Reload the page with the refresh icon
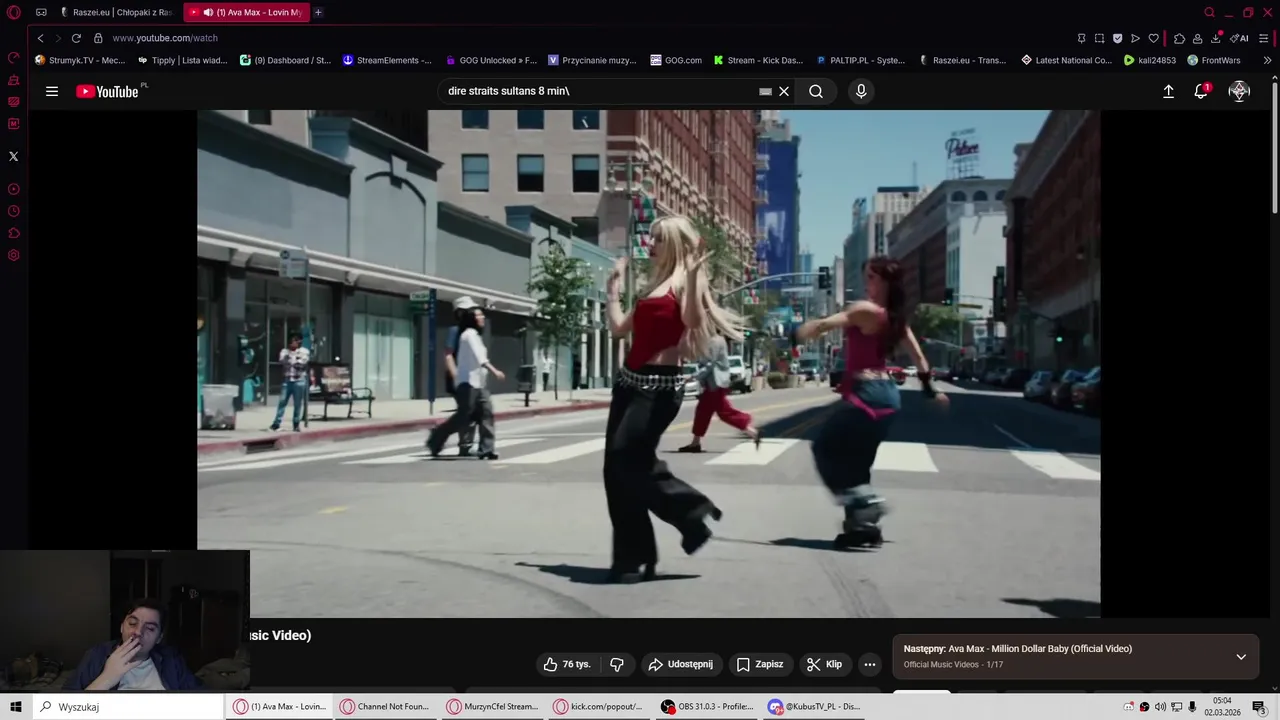 click(76, 38)
